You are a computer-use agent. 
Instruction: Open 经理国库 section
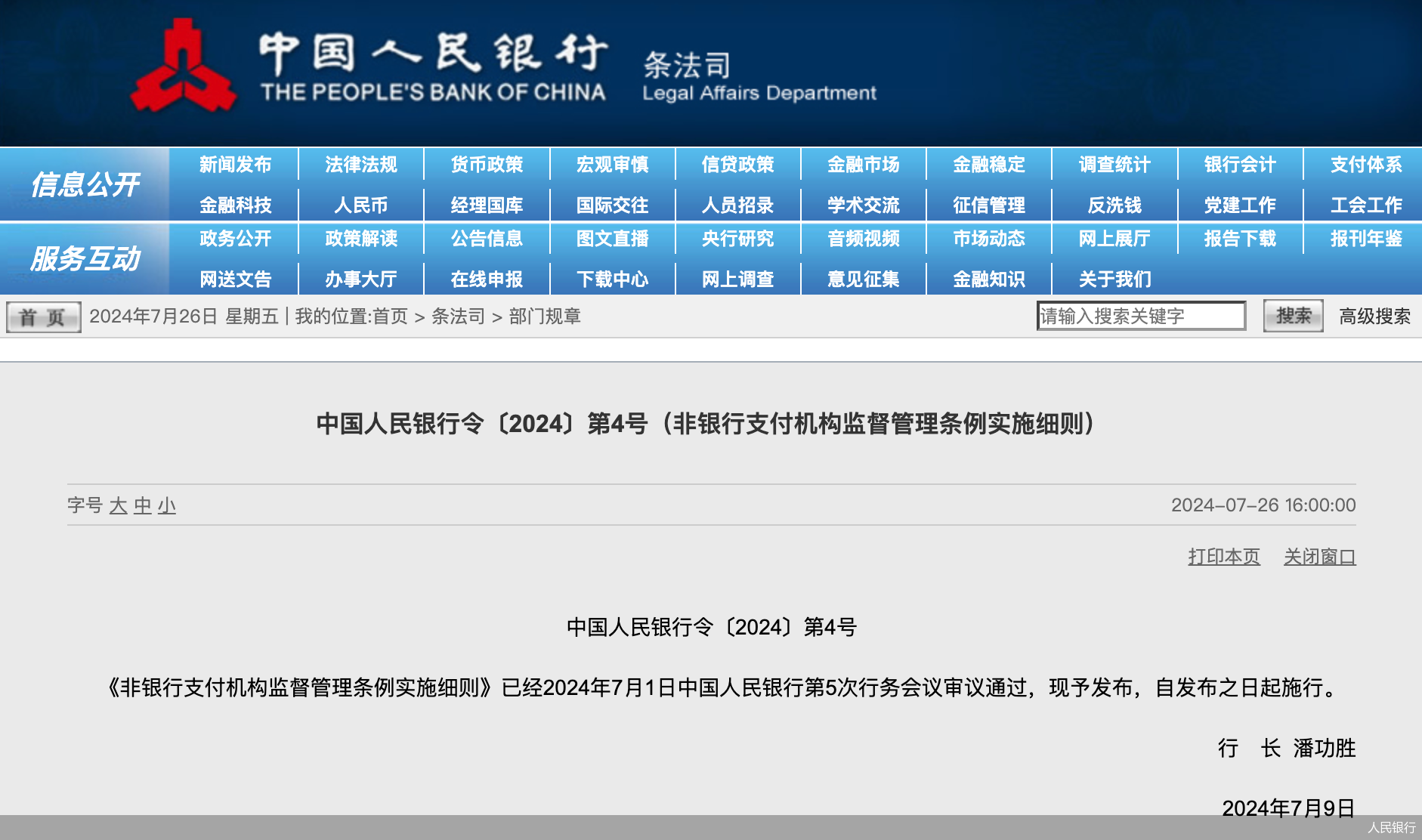(x=487, y=205)
